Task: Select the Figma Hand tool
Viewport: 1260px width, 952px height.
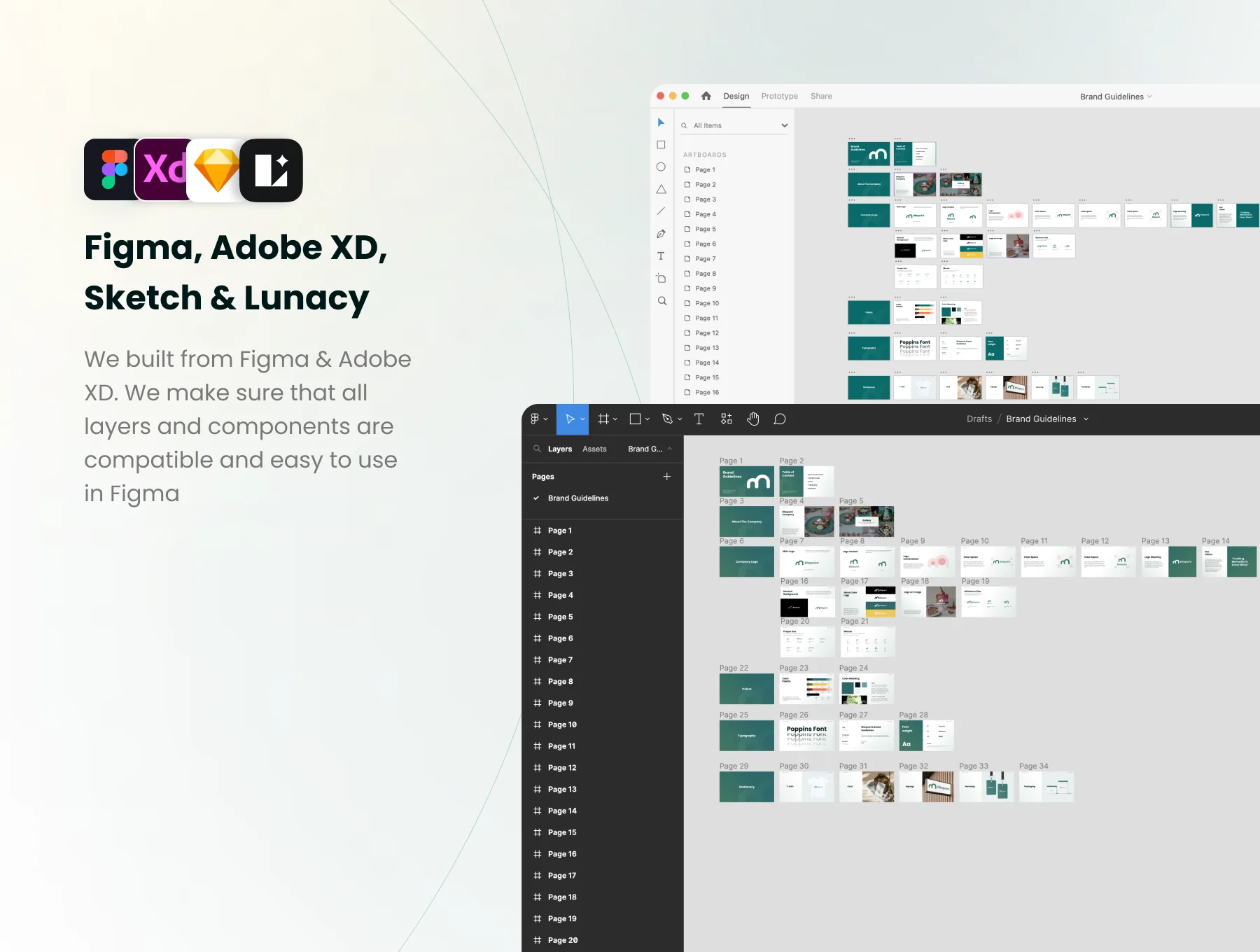Action: click(x=753, y=419)
